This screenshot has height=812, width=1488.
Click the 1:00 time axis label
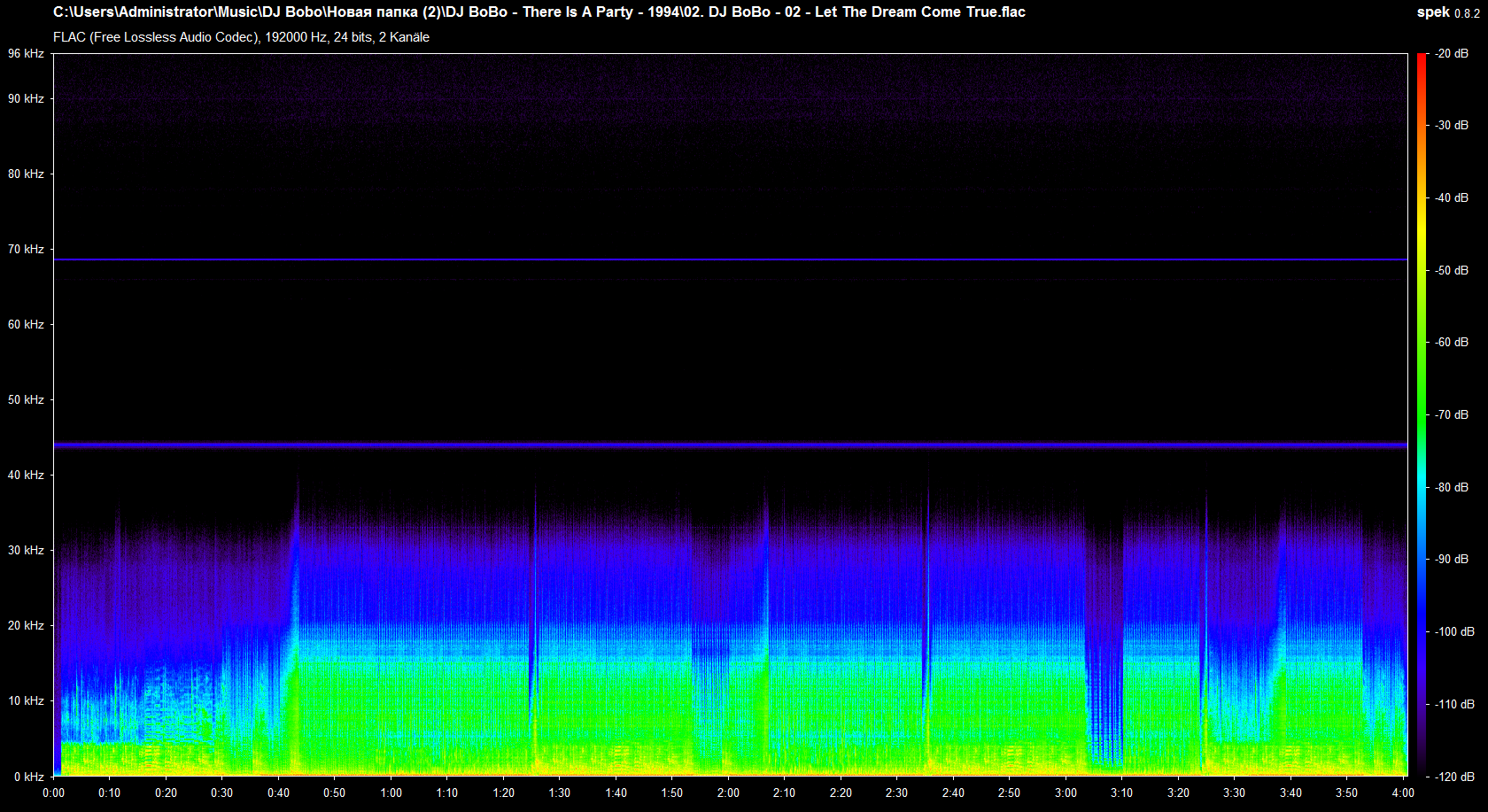(391, 793)
